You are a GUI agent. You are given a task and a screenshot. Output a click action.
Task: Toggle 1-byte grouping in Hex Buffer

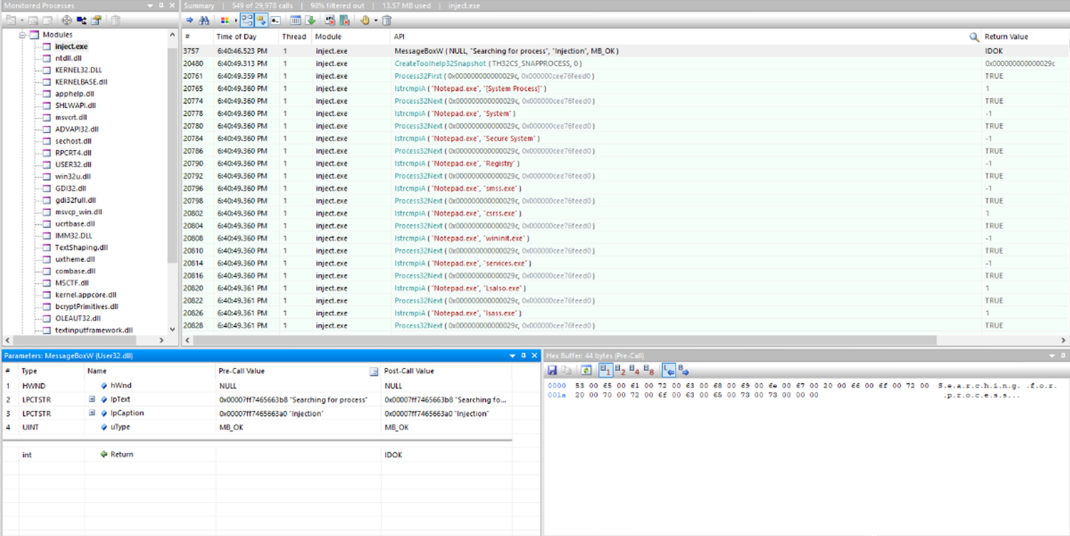[x=606, y=371]
